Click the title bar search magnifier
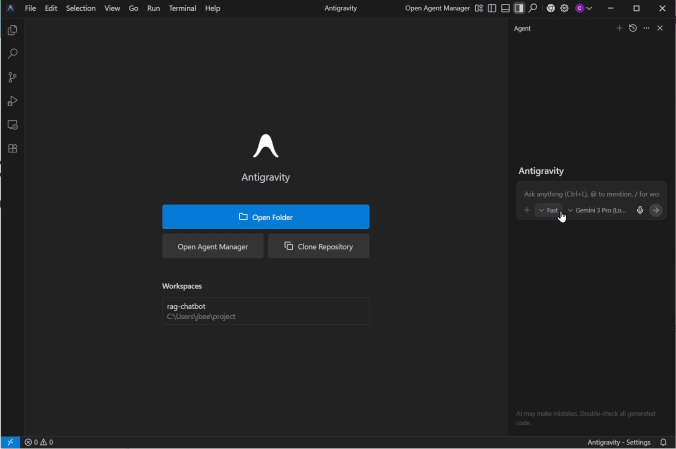This screenshot has width=676, height=449. 533,8
